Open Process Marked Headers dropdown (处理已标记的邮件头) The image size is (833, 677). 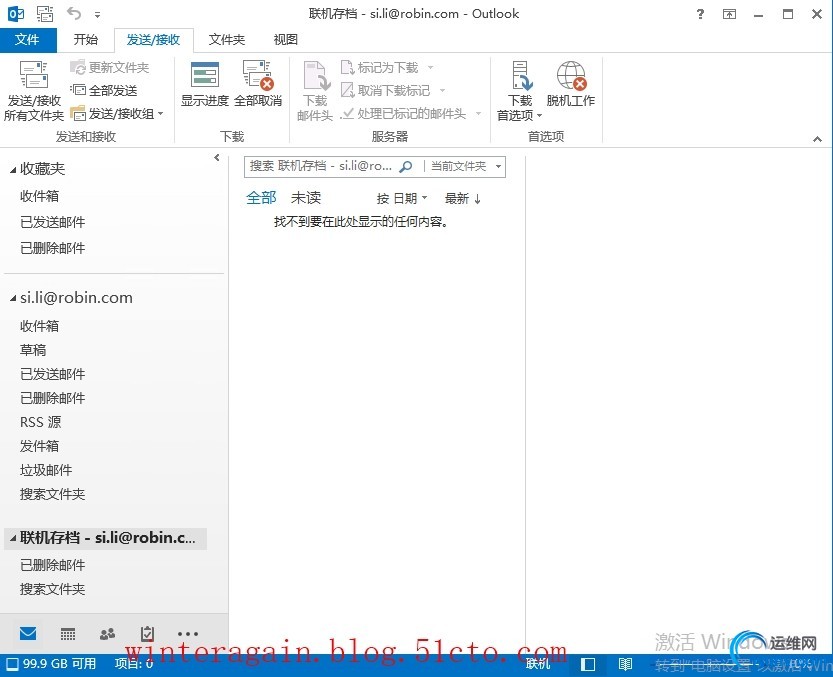pos(411,113)
